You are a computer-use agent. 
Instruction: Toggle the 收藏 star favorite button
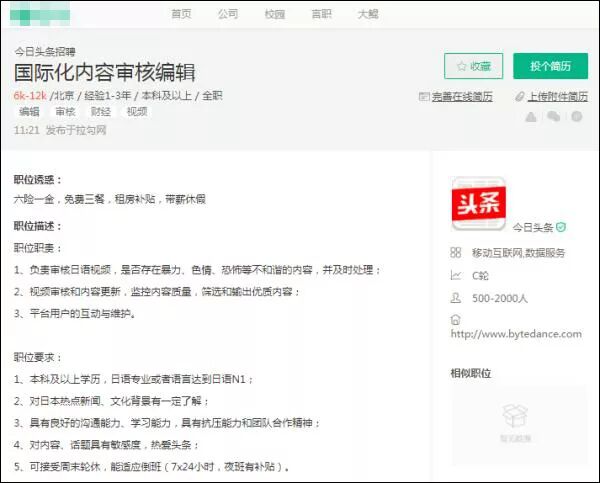tap(473, 66)
